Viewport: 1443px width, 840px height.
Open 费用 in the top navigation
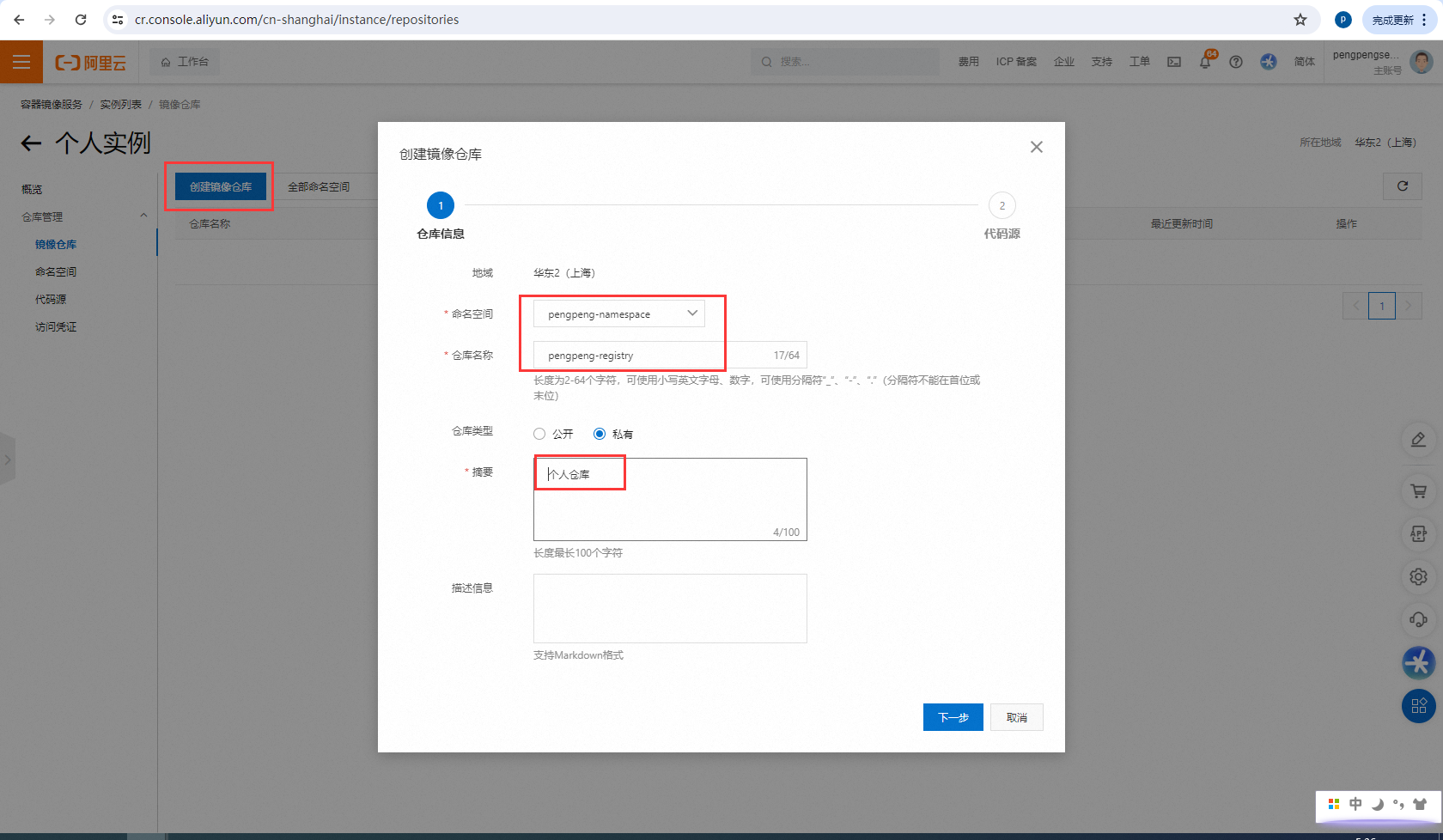[969, 62]
